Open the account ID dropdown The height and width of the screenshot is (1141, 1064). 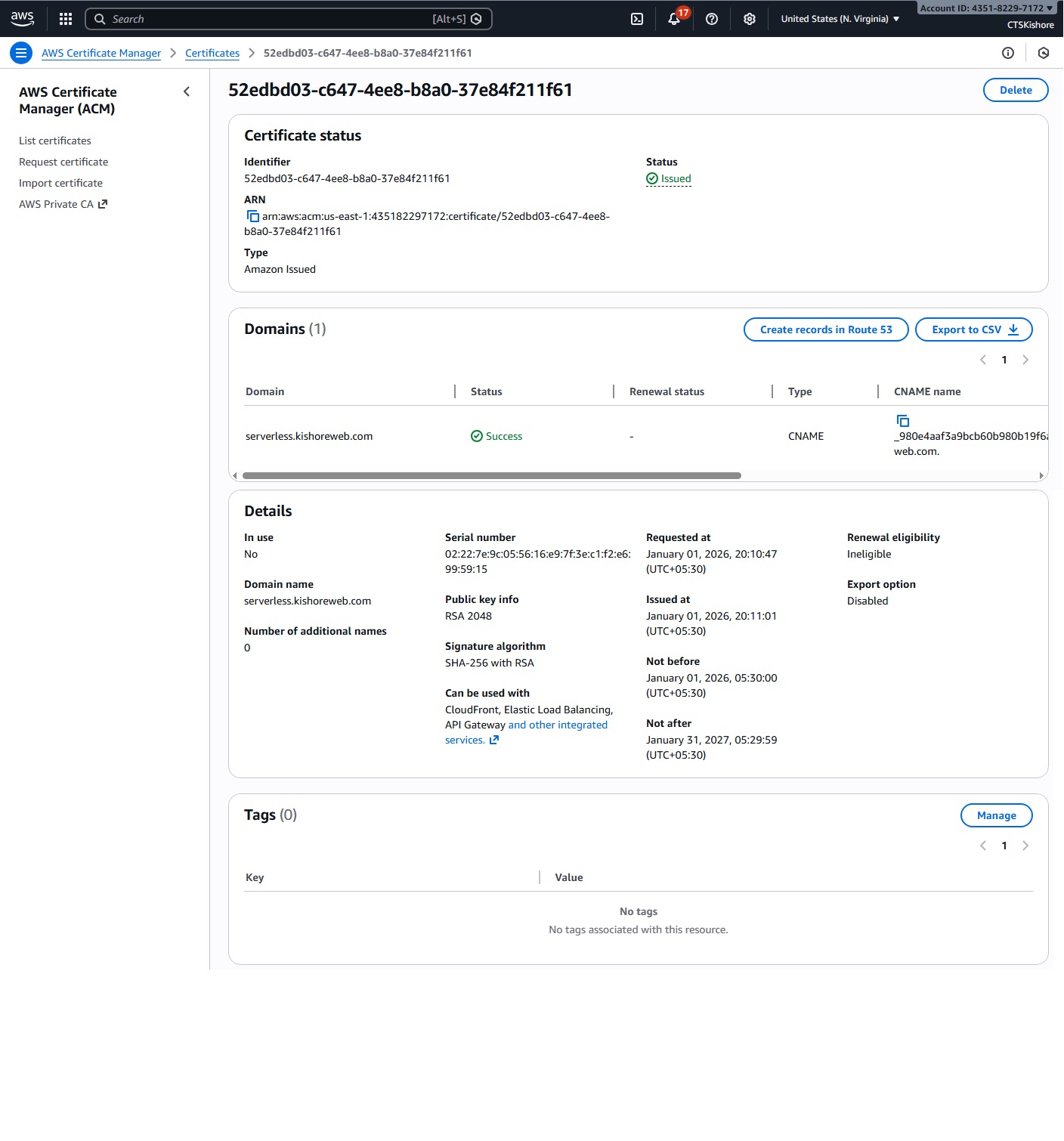(x=985, y=8)
